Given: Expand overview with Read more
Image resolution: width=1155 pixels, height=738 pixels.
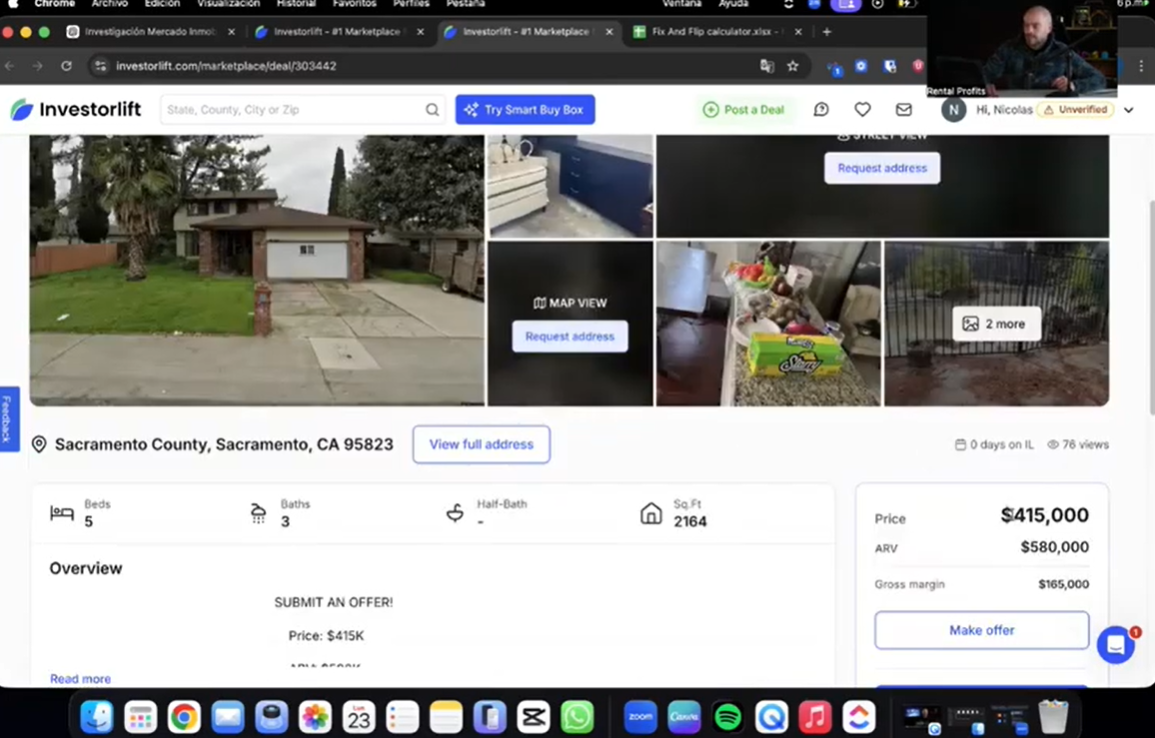Looking at the screenshot, I should pyautogui.click(x=80, y=679).
